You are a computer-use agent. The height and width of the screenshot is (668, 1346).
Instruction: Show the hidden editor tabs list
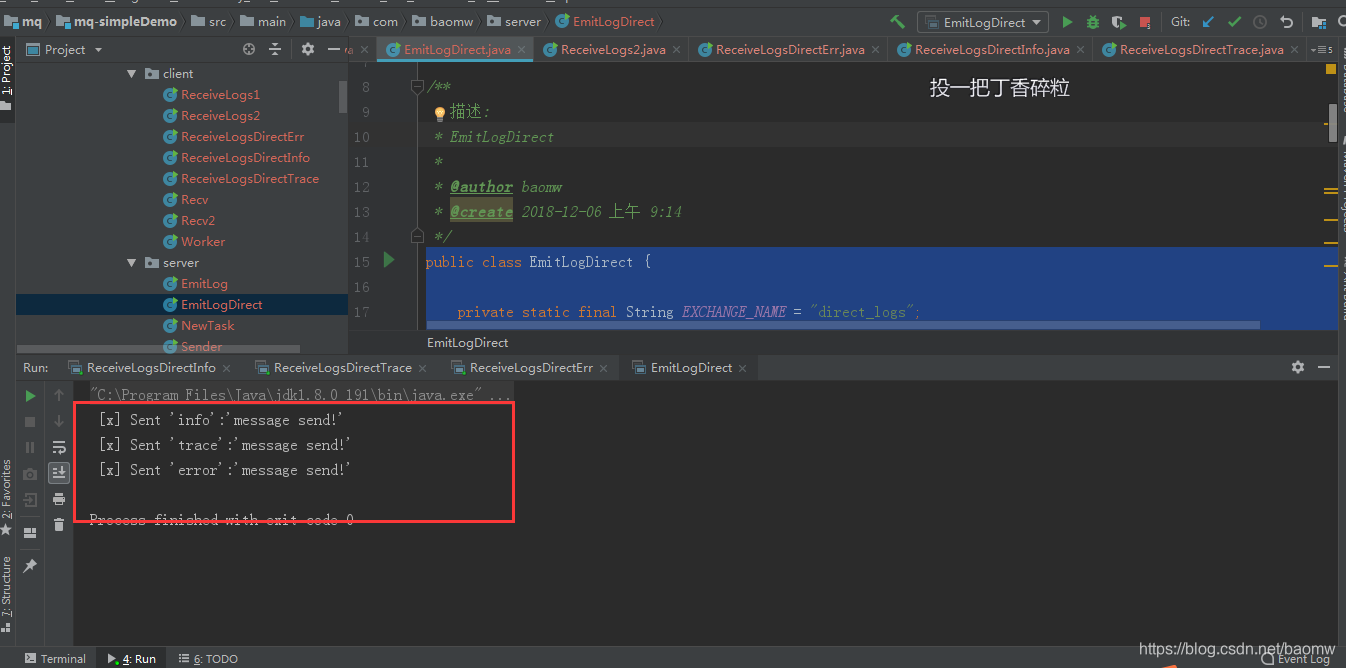tap(1322, 50)
